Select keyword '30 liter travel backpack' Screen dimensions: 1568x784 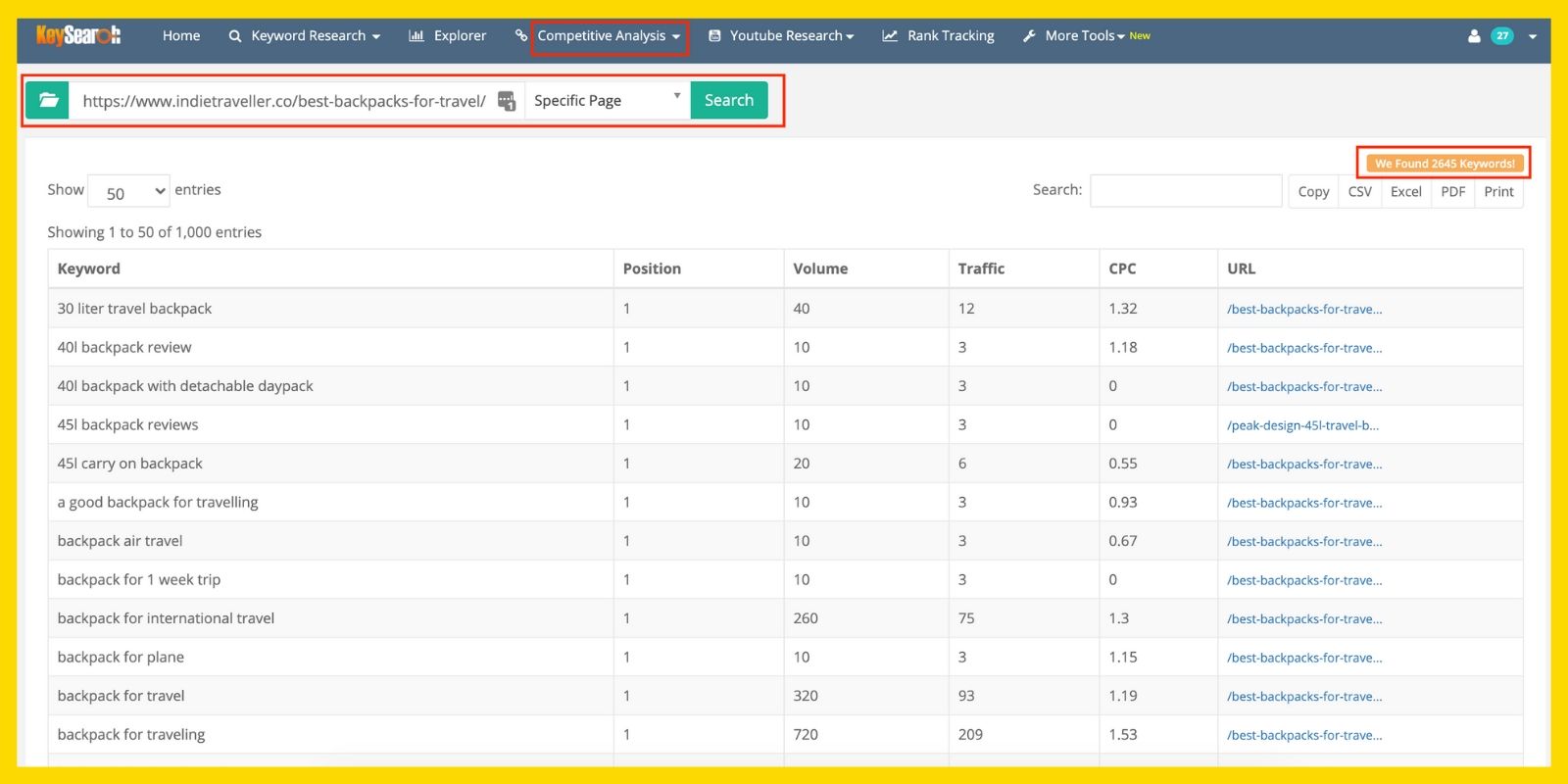coord(134,309)
